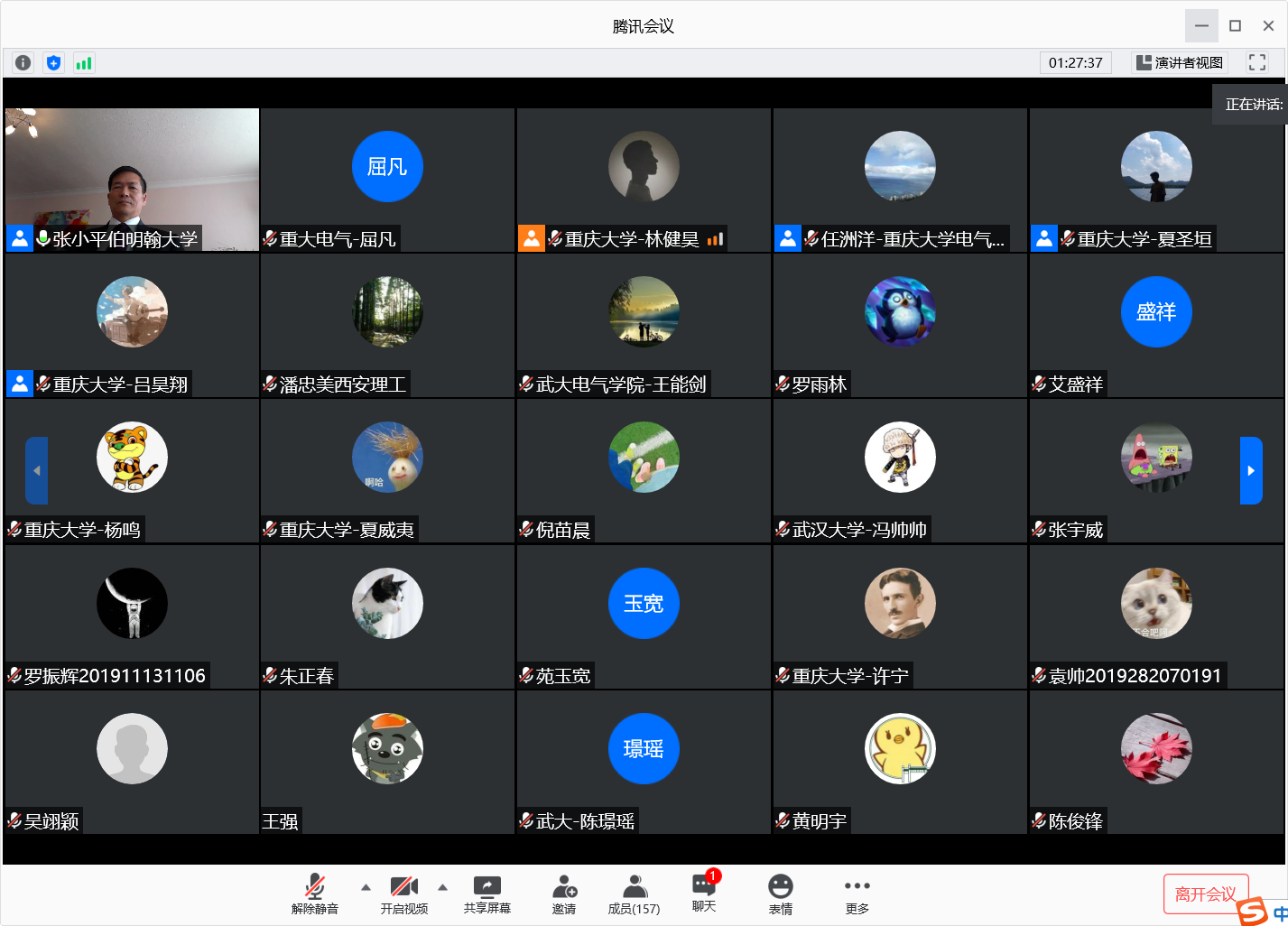Click the muted mic icon beside 艾盛祥
This screenshot has width=1288, height=926.
[x=1039, y=384]
